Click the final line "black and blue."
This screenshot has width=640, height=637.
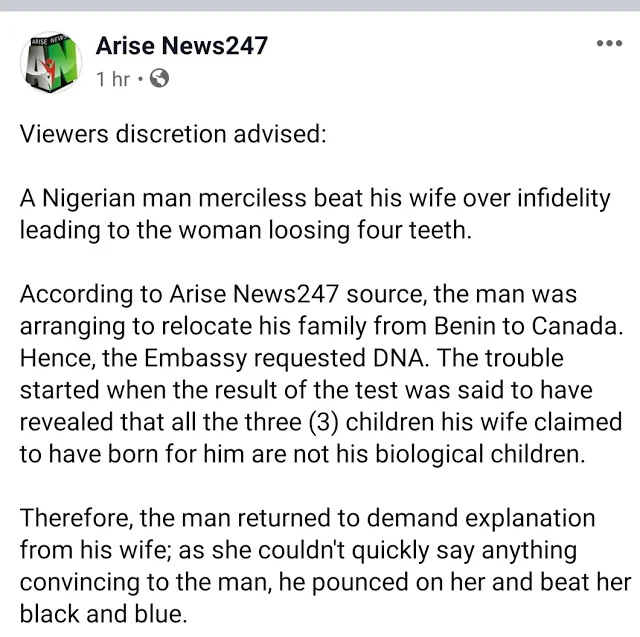103,614
